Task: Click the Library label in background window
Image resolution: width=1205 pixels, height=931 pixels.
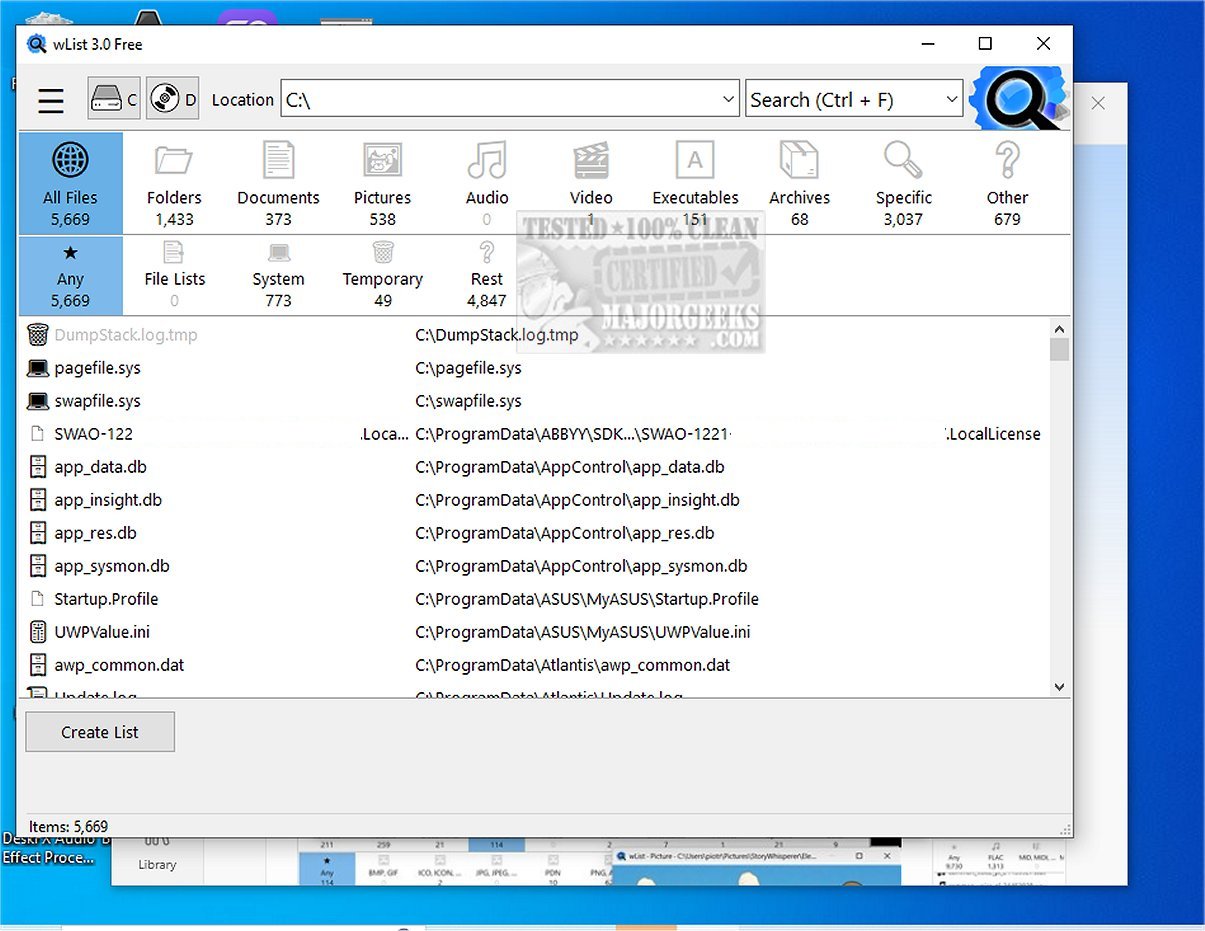Action: pyautogui.click(x=157, y=865)
